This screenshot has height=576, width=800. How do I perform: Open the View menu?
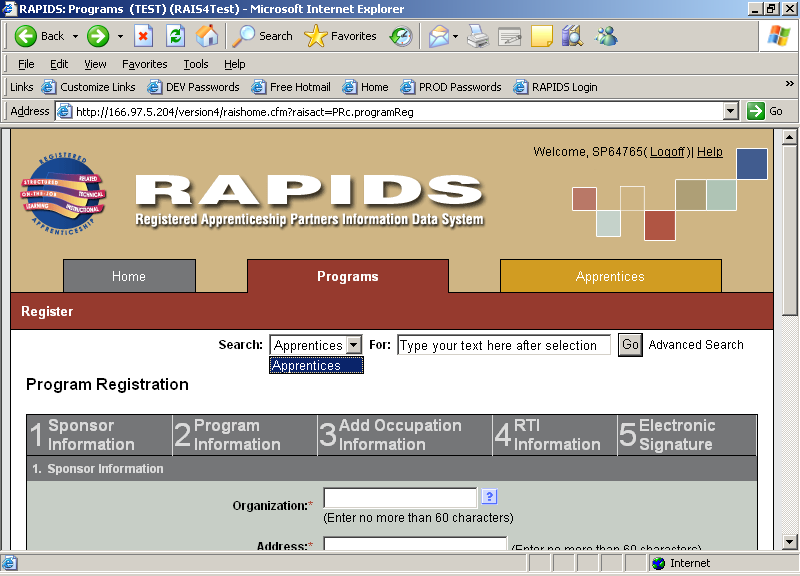tap(95, 64)
